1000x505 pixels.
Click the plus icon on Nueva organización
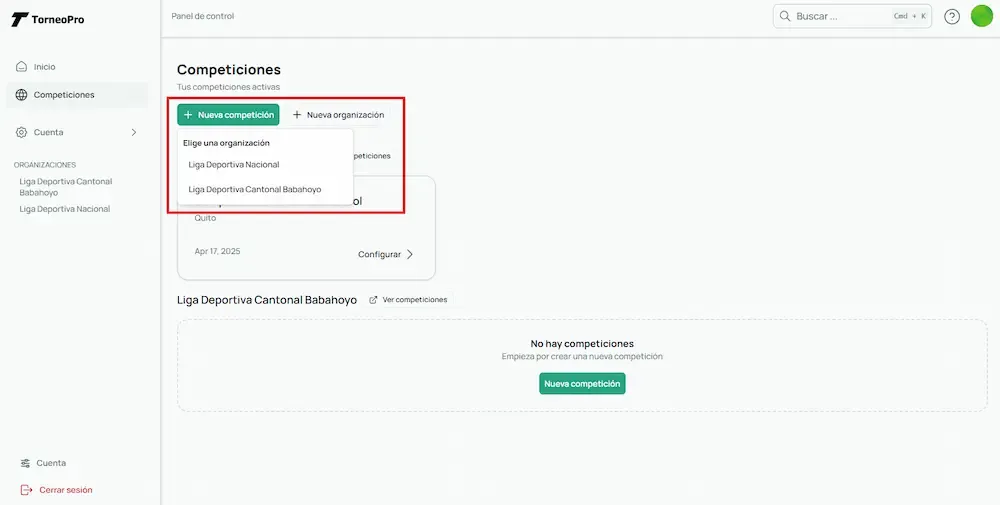point(297,115)
